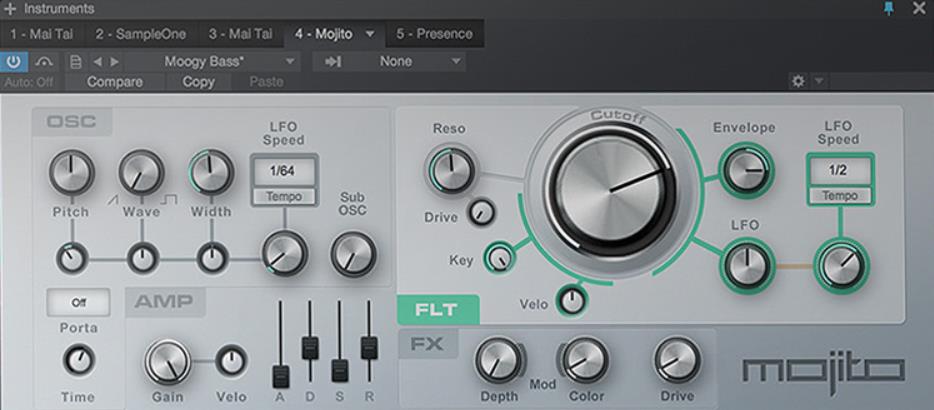Click the small knob below Width
Viewport: 934px width, 410px height.
[212, 259]
